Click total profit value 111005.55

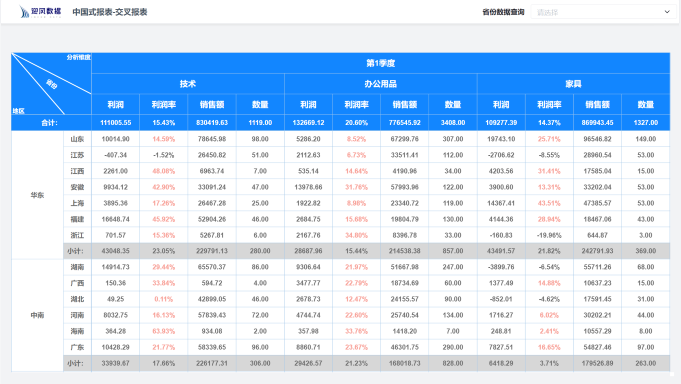[116, 123]
